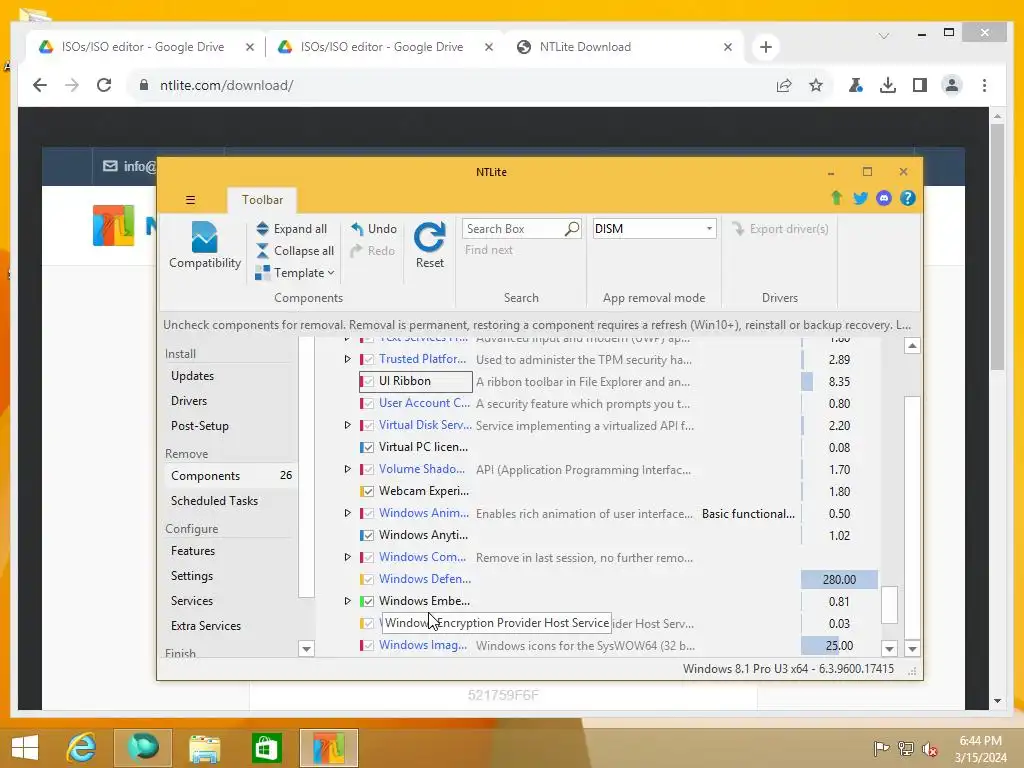The width and height of the screenshot is (1024, 768).
Task: Open the Features page in sidebar
Action: tap(193, 551)
